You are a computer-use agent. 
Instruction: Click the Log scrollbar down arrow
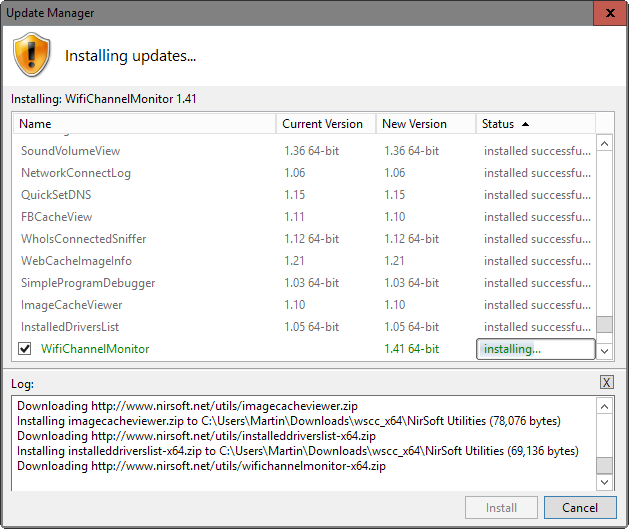605,482
